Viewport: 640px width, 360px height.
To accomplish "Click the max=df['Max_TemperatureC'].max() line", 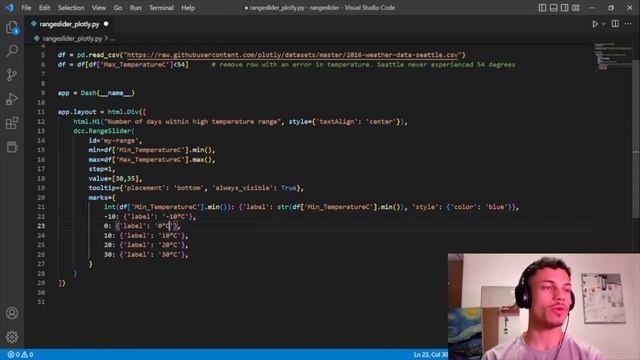I will 151,160.
